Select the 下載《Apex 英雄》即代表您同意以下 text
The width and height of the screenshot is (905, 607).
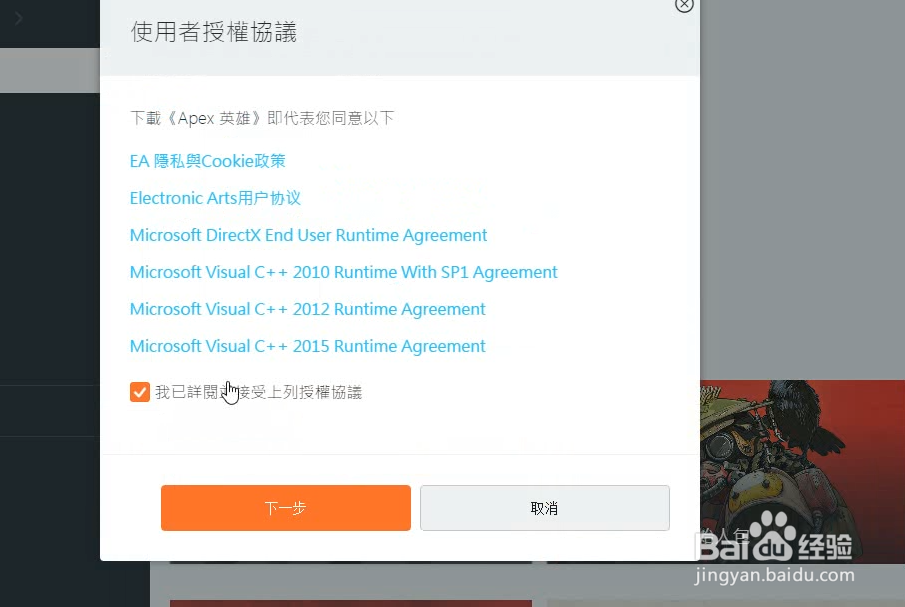(x=262, y=118)
